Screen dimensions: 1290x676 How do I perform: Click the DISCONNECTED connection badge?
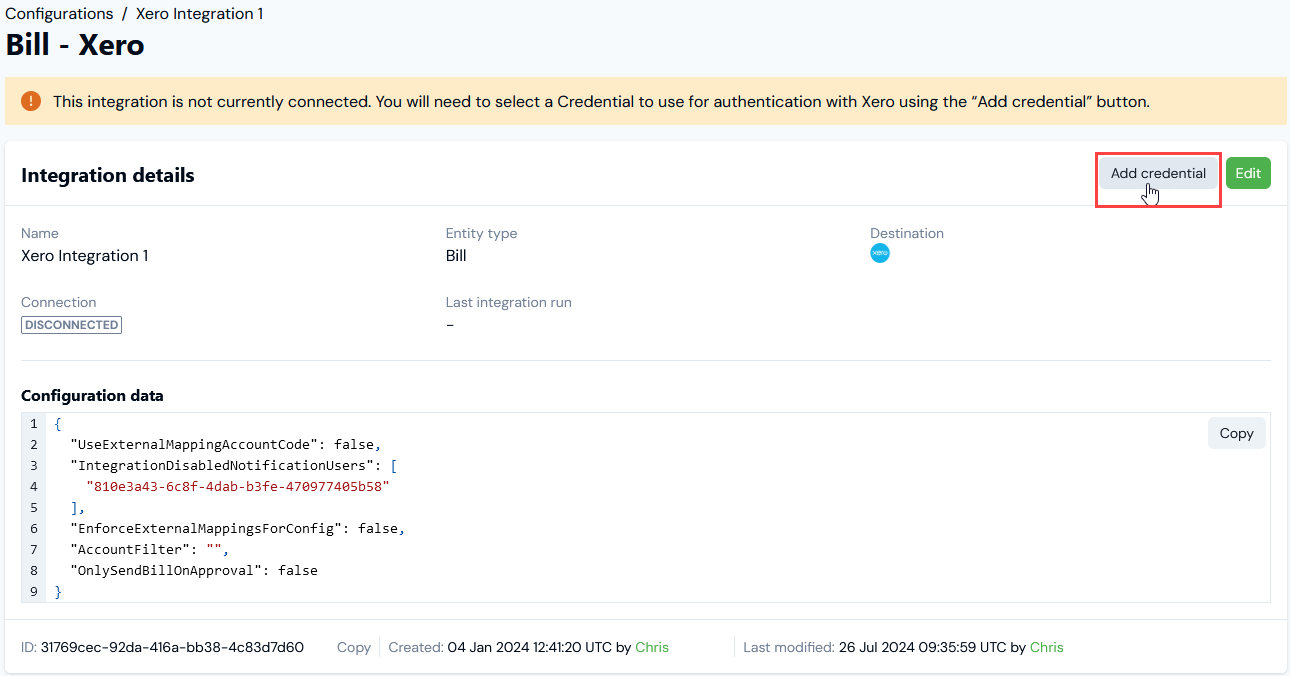[71, 325]
